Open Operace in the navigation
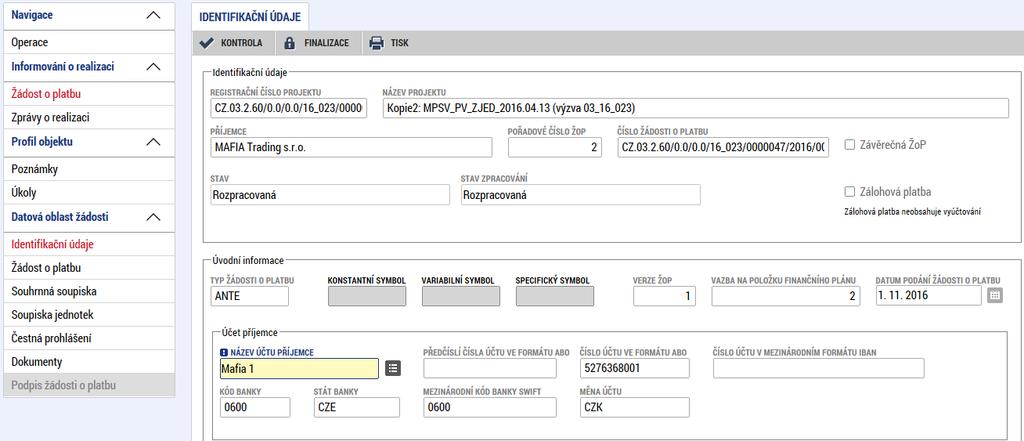Image resolution: width=1024 pixels, height=441 pixels. pos(89,42)
